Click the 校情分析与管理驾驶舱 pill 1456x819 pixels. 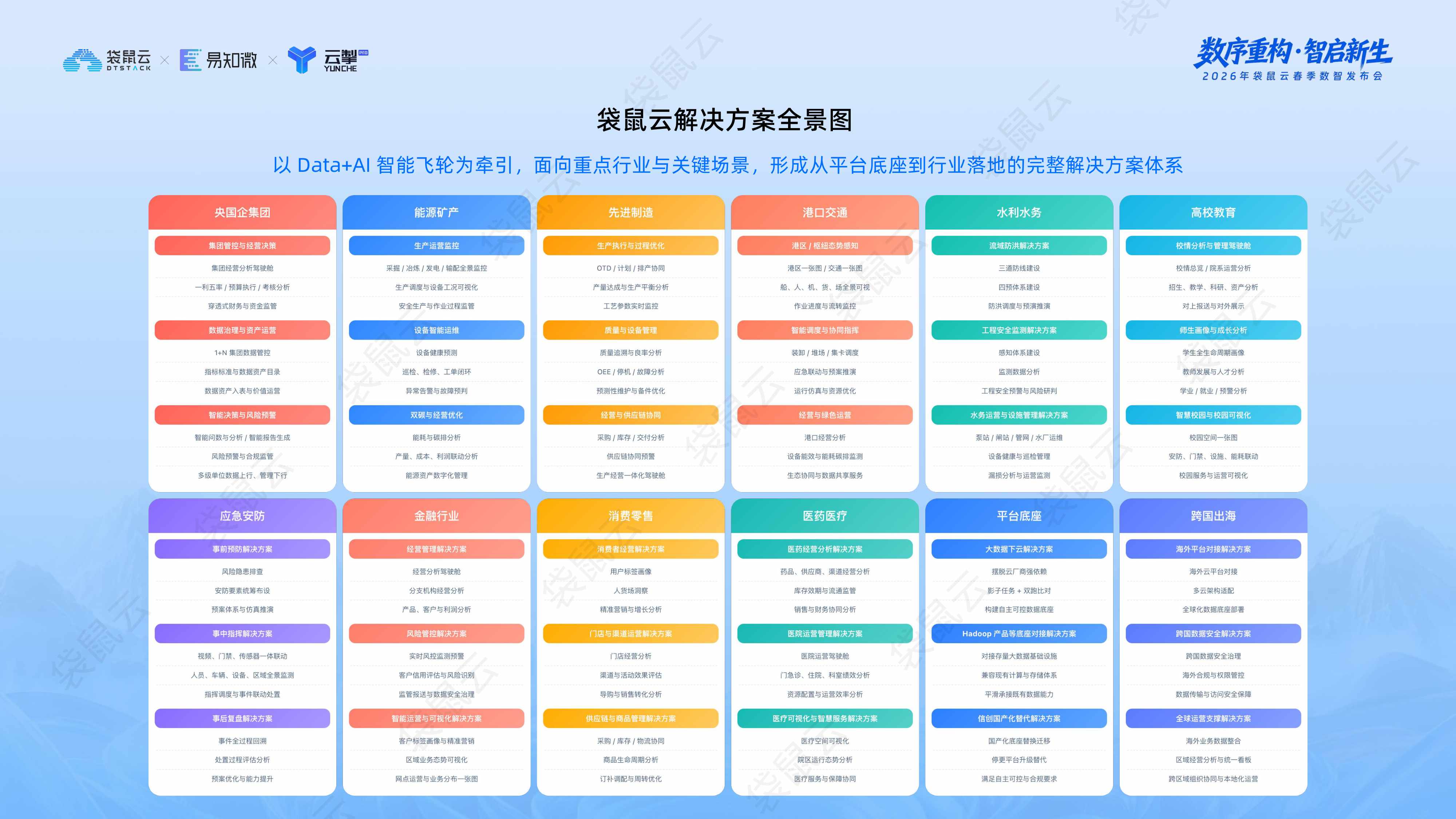[x=1214, y=246]
